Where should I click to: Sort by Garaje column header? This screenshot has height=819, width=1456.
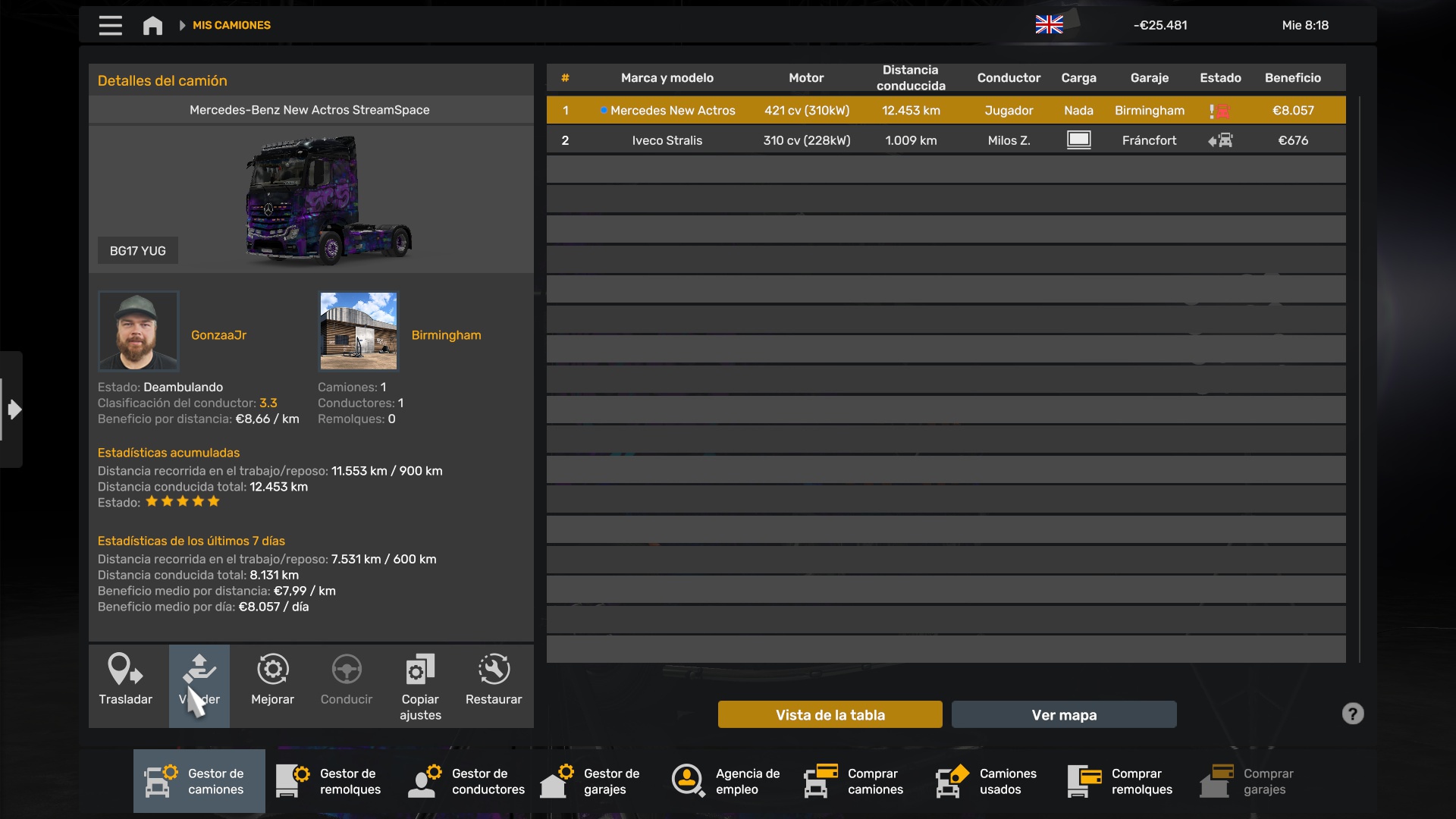1150,77
